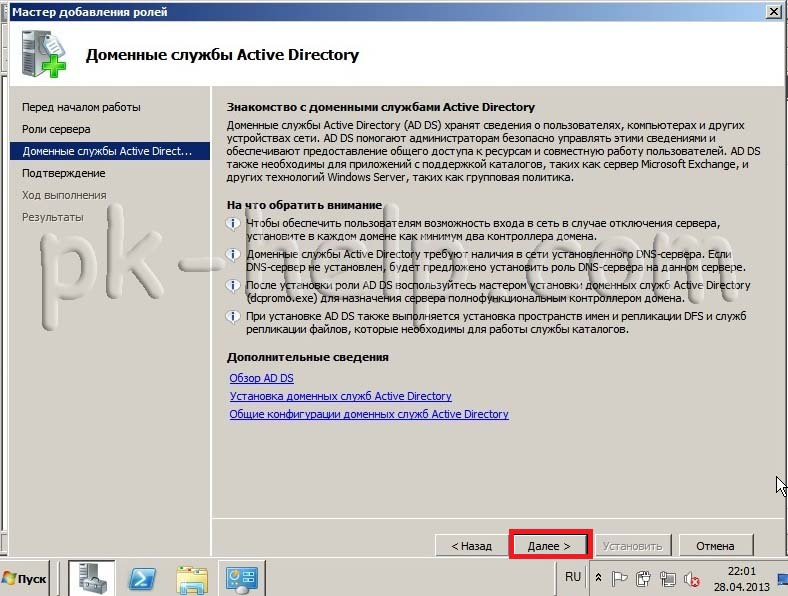Open Общие конфигурации доменных служб link
The width and height of the screenshot is (788, 596).
click(369, 414)
